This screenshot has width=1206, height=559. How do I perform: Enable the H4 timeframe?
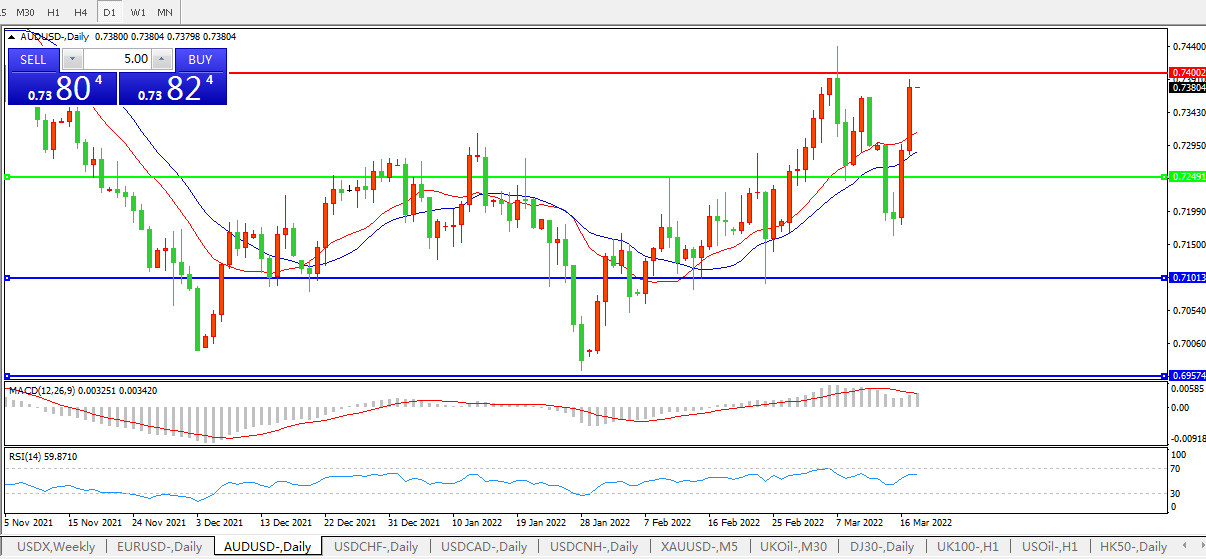coord(82,12)
